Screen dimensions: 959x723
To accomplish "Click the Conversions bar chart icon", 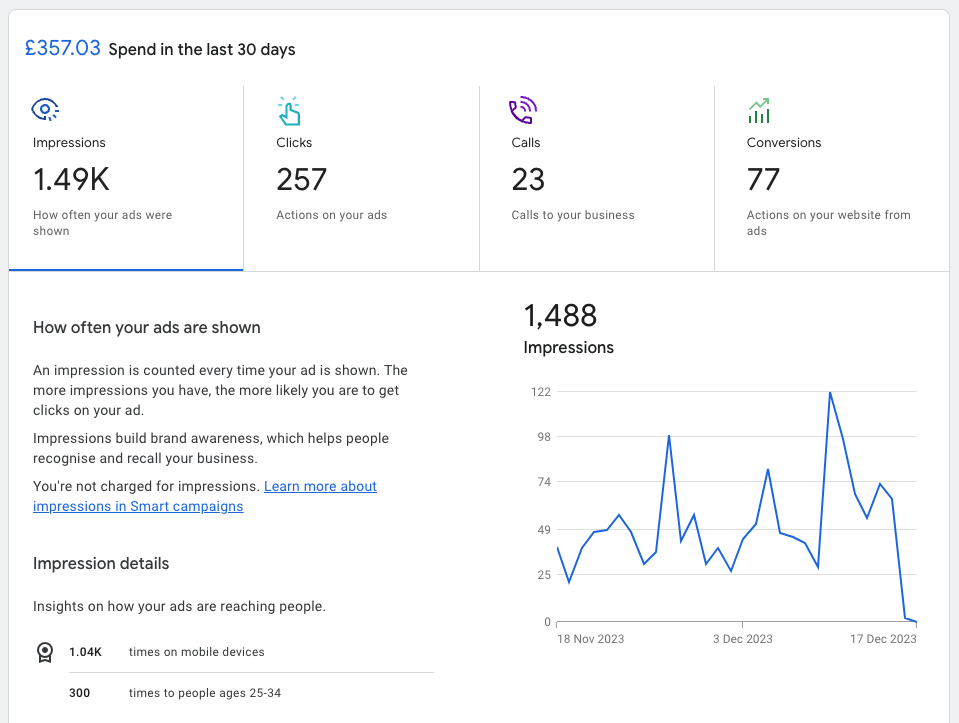I will 759,111.
